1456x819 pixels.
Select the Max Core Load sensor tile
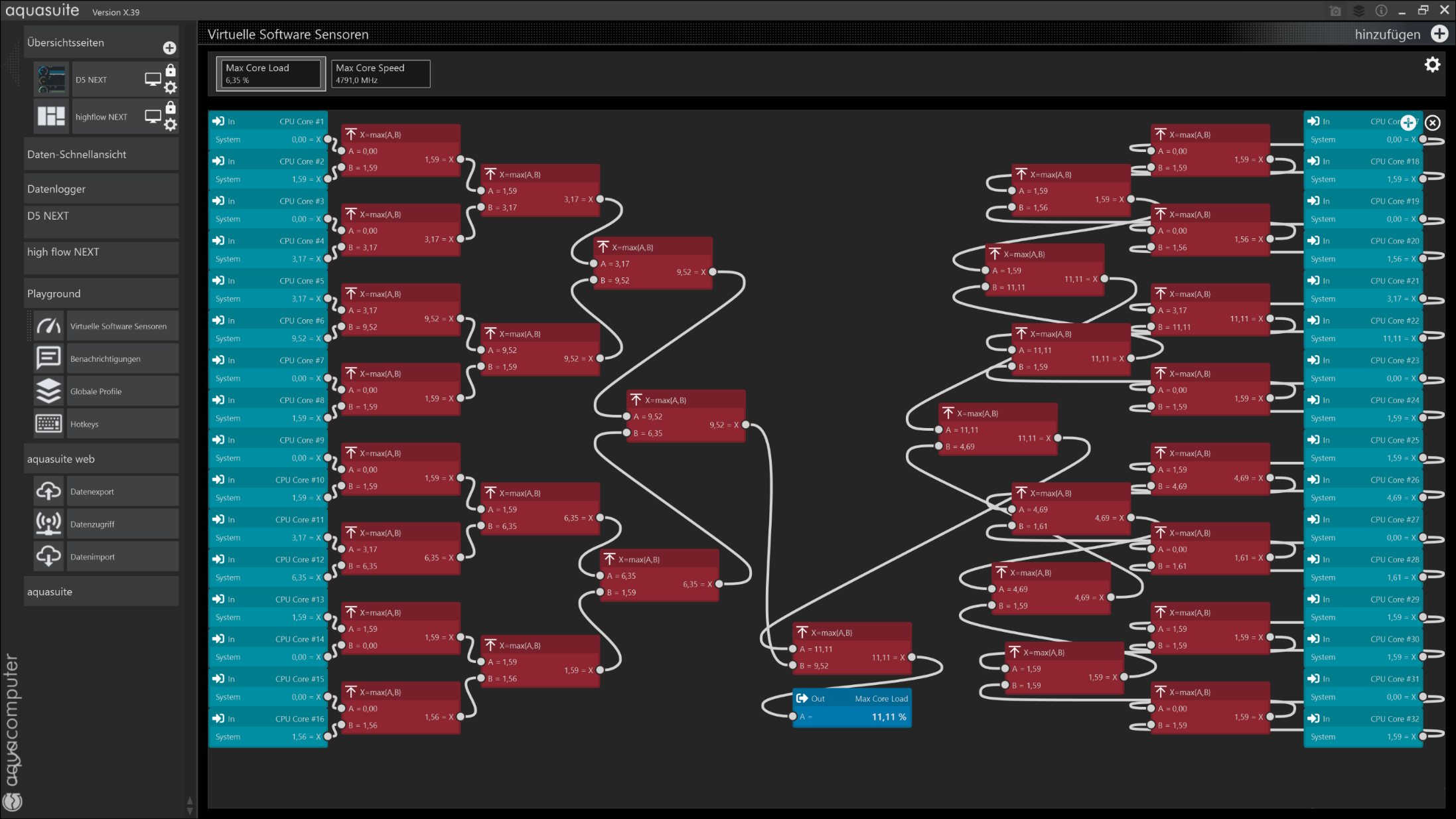tap(271, 74)
